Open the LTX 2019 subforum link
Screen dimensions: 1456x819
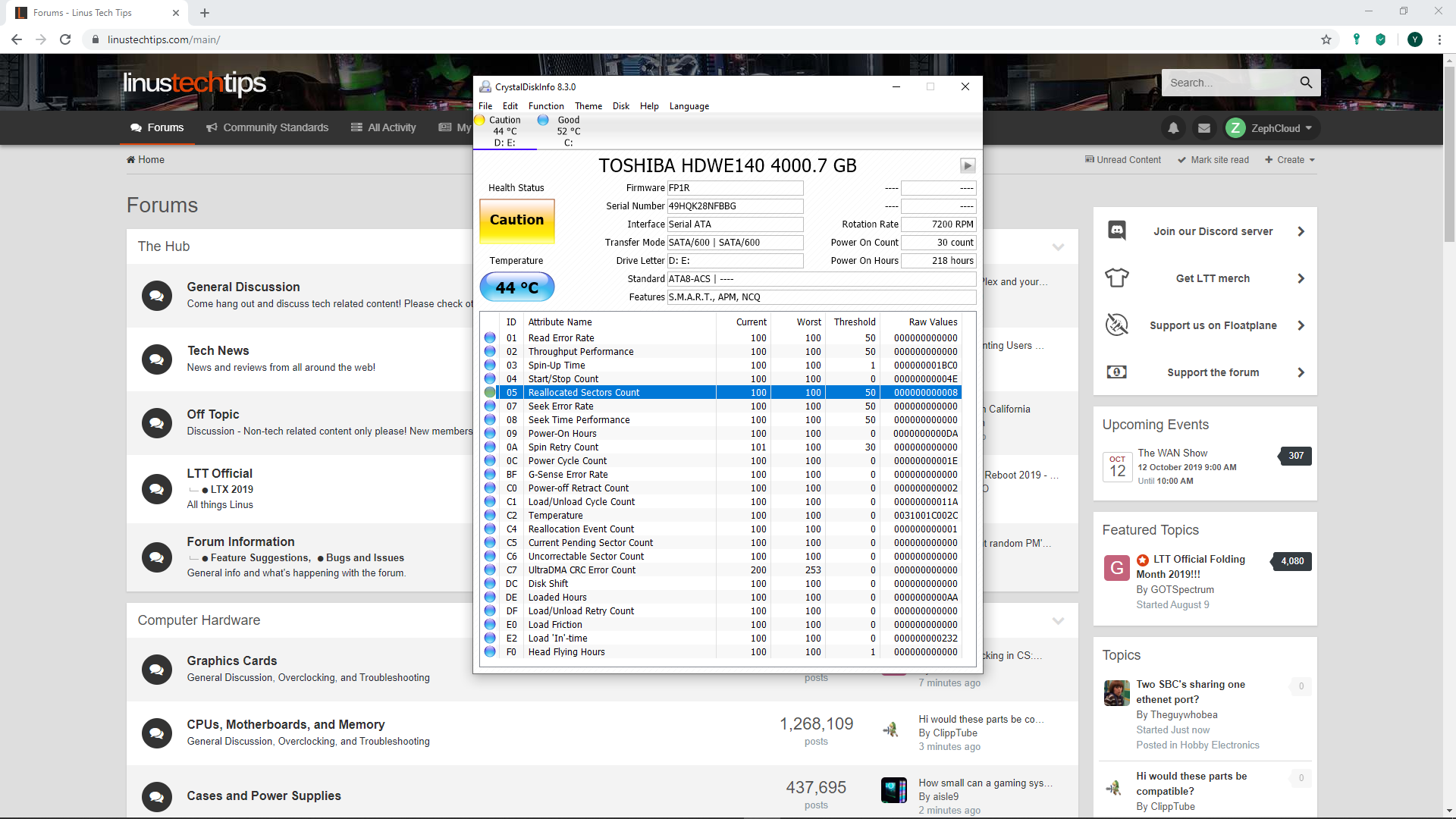click(x=231, y=489)
